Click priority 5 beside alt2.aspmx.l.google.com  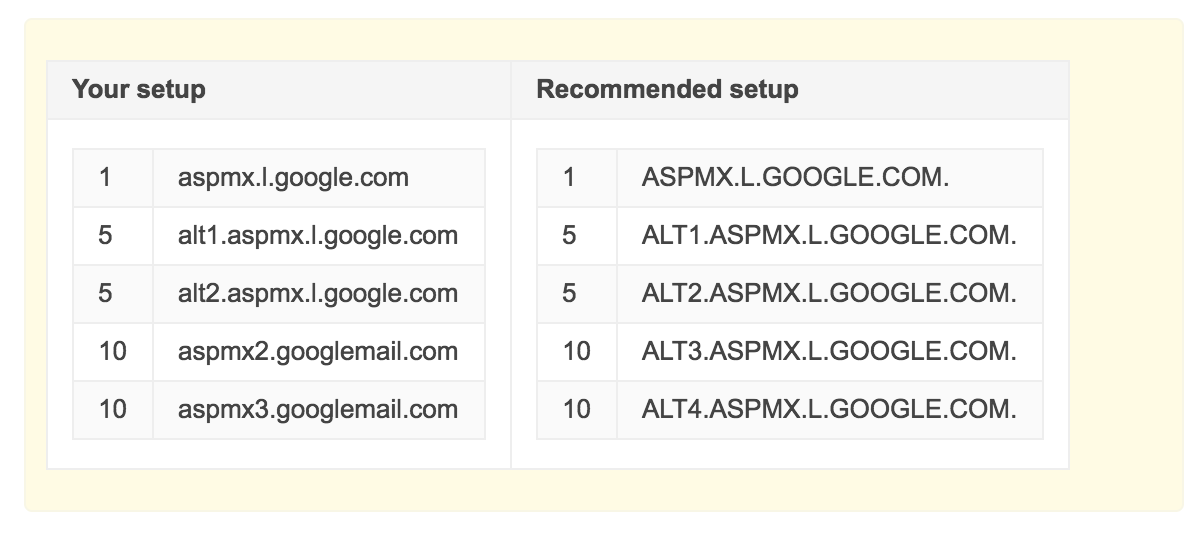(x=105, y=294)
